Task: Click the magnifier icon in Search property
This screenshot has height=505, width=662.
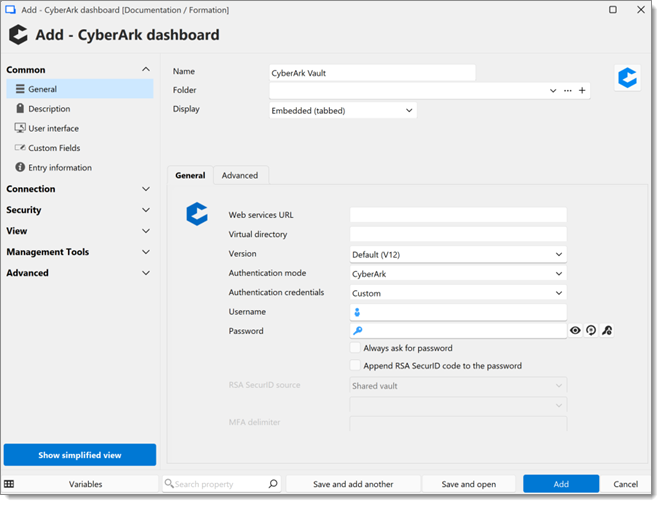Action: [x=273, y=484]
